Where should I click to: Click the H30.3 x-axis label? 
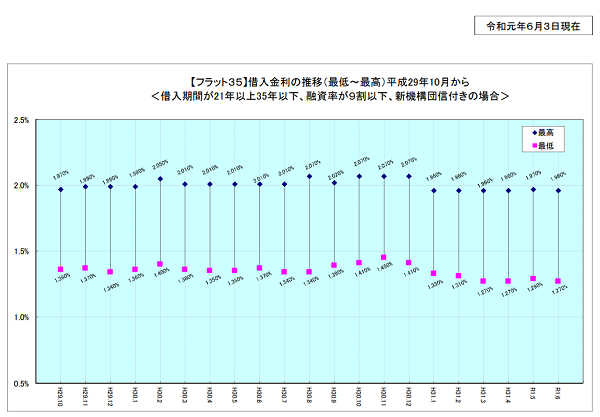coord(185,395)
